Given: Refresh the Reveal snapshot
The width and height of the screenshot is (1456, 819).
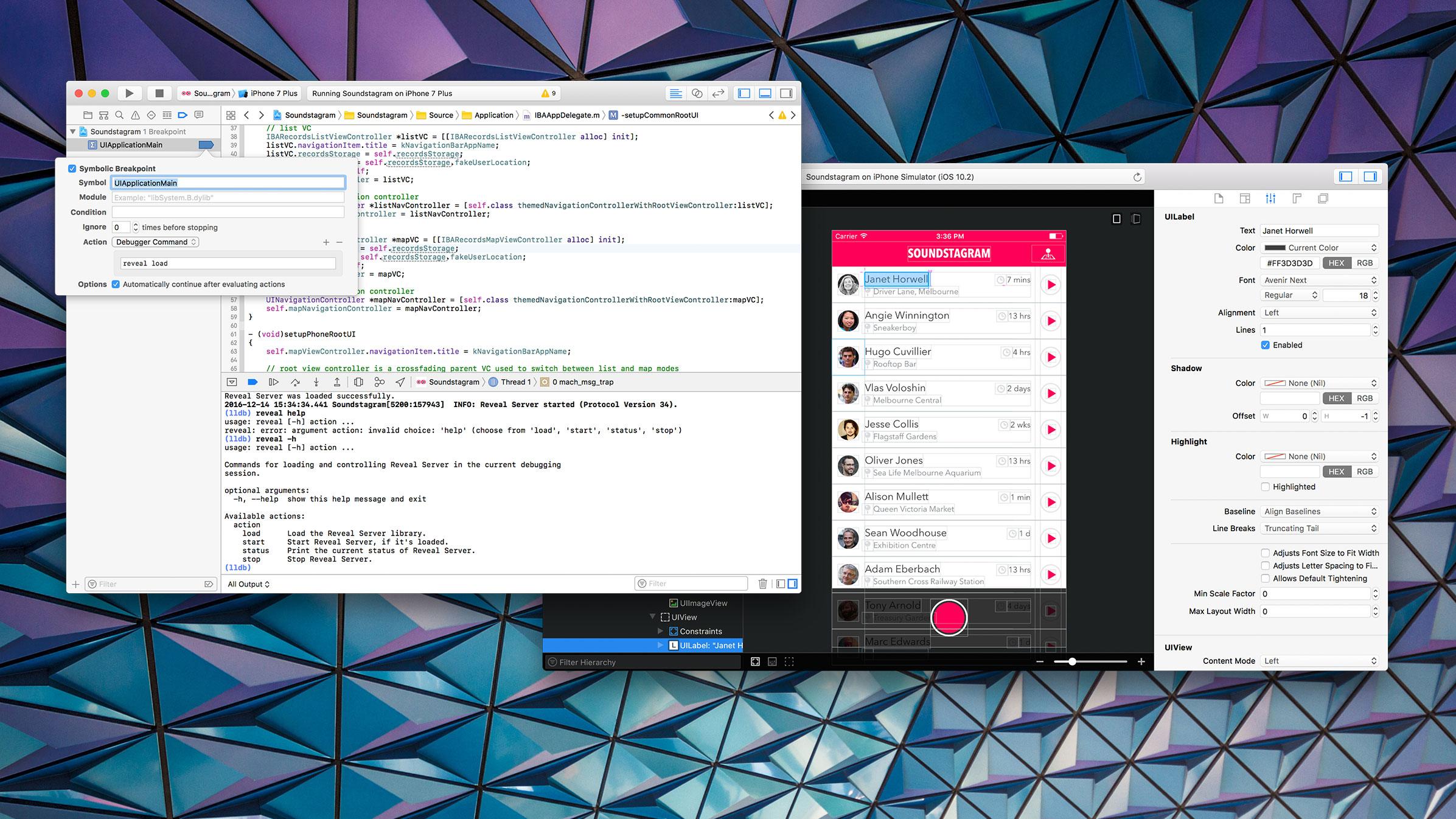Looking at the screenshot, I should pos(1137,177).
